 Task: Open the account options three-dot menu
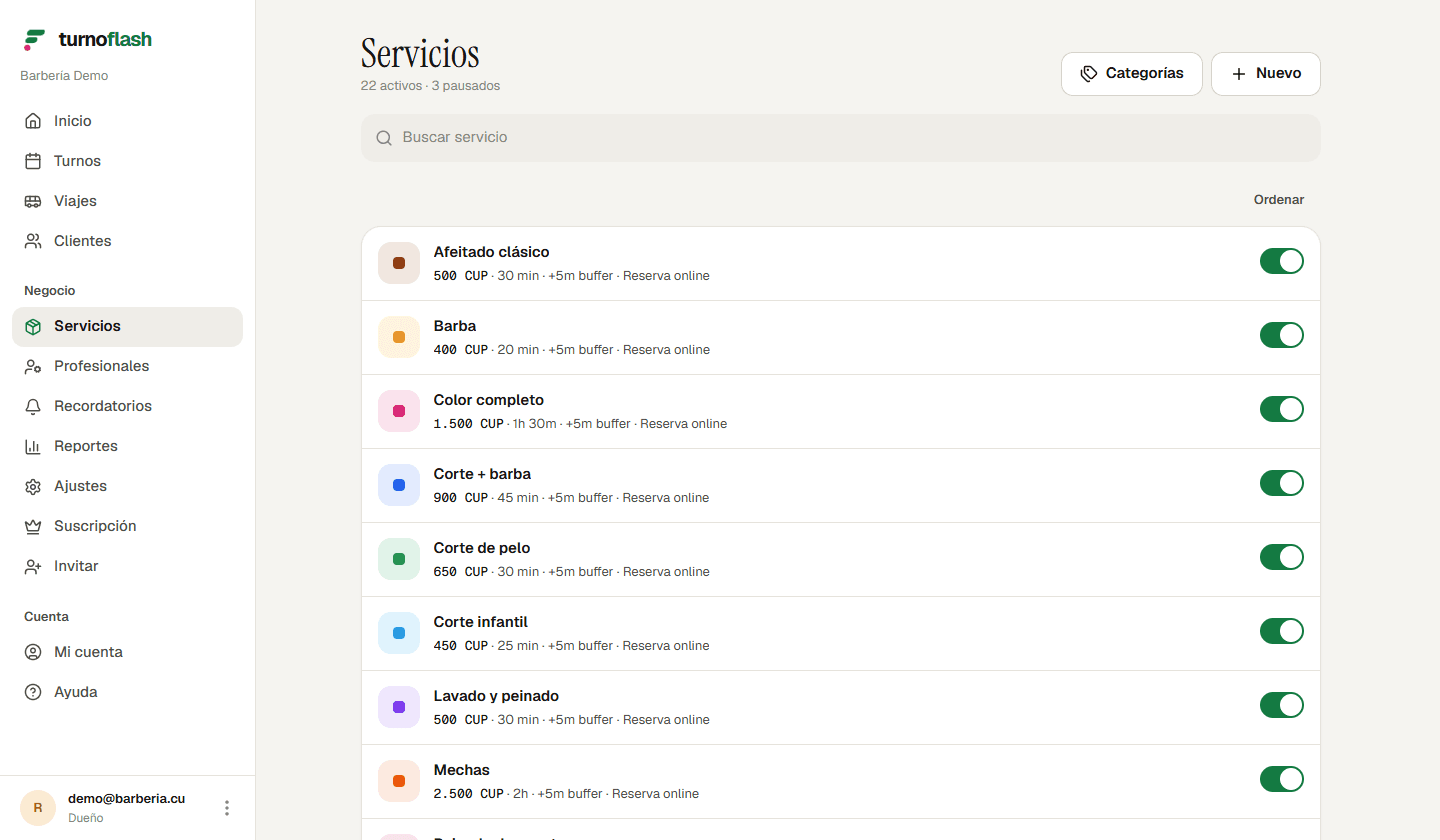point(227,808)
